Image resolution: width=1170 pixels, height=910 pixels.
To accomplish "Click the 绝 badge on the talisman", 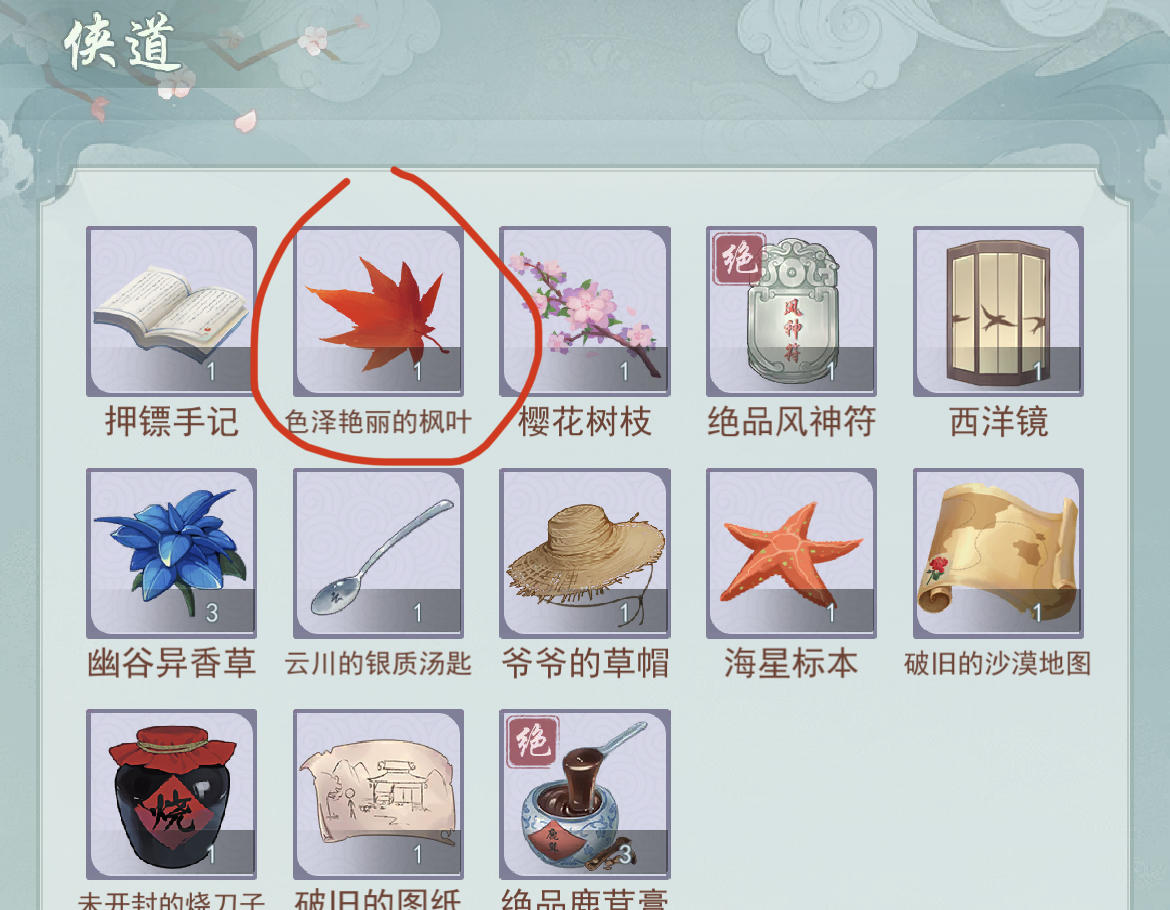I will tap(738, 260).
